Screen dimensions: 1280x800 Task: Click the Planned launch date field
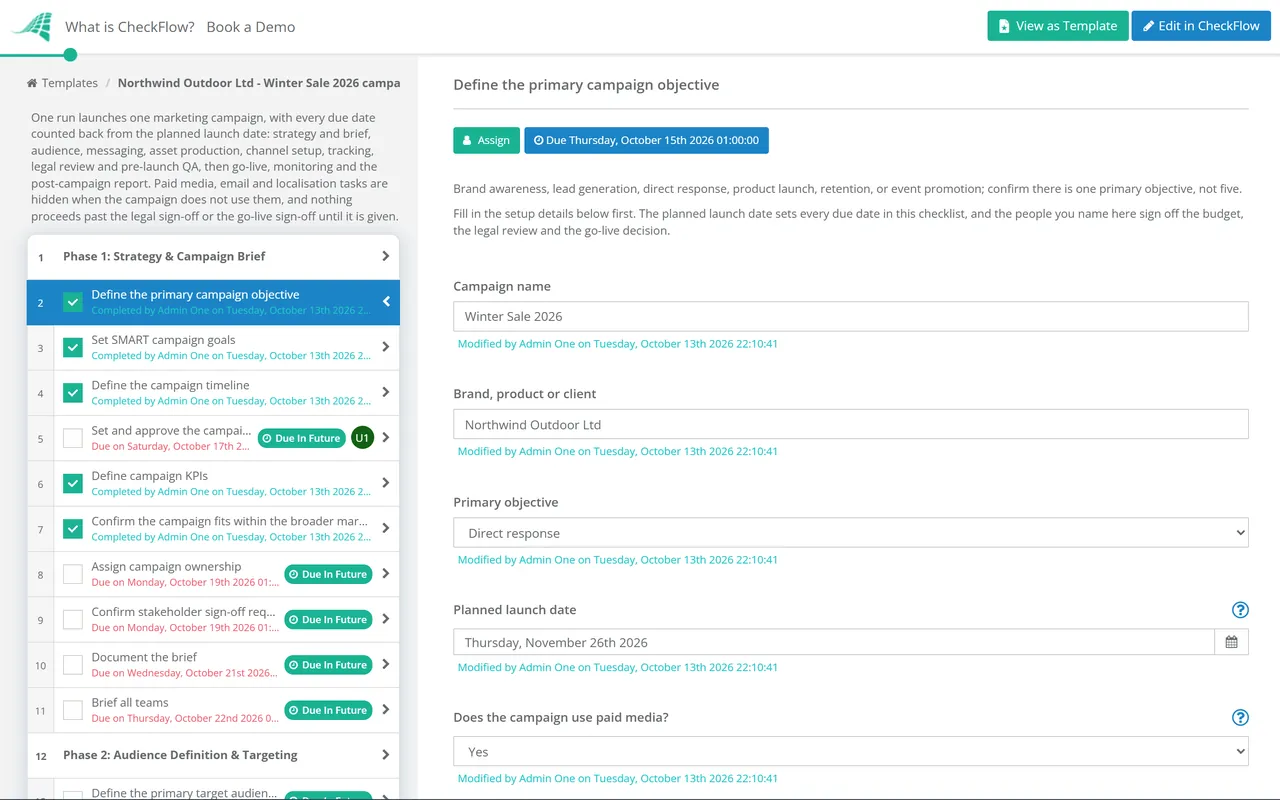click(x=834, y=642)
